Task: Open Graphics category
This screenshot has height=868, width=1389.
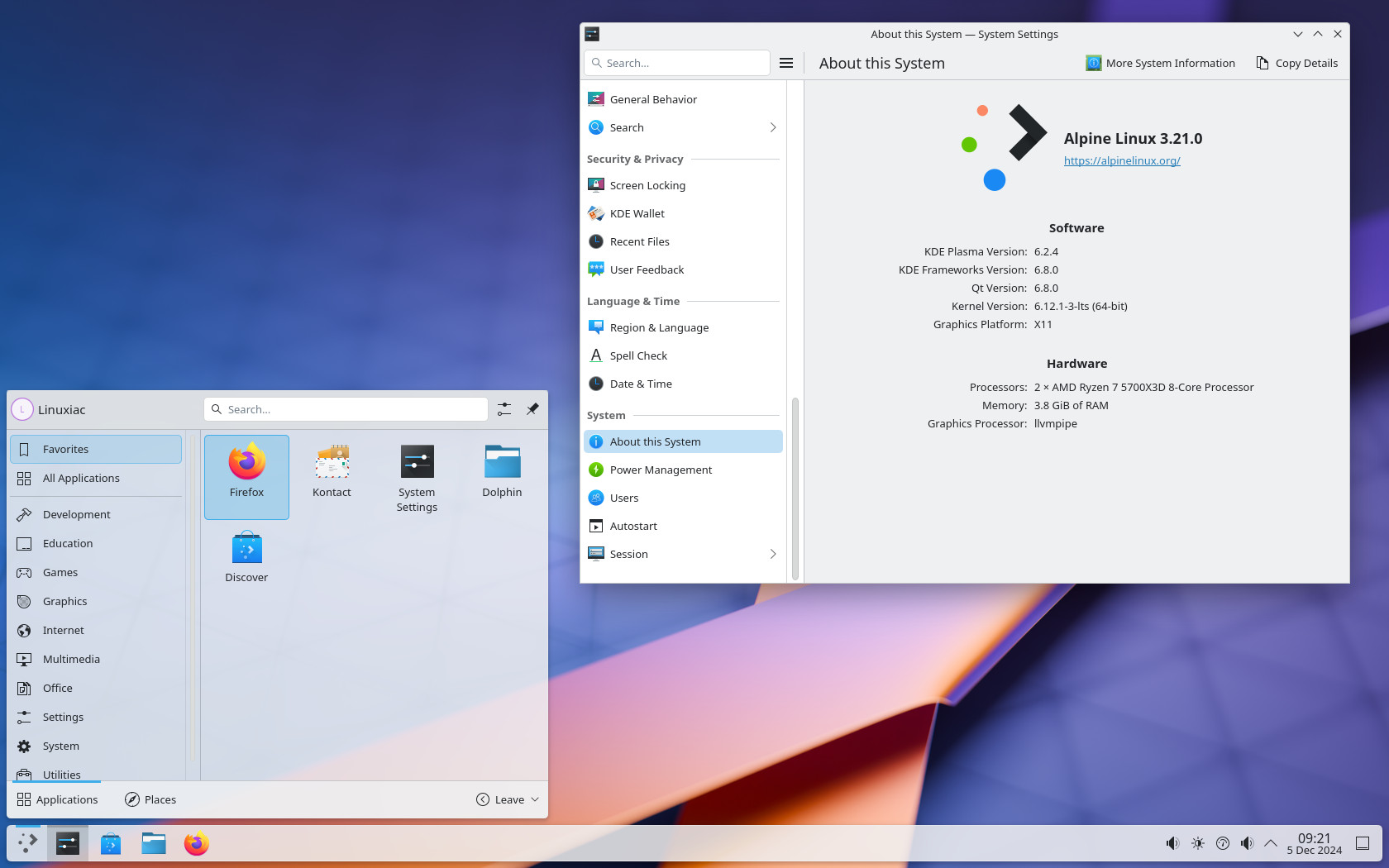Action: coord(96,601)
